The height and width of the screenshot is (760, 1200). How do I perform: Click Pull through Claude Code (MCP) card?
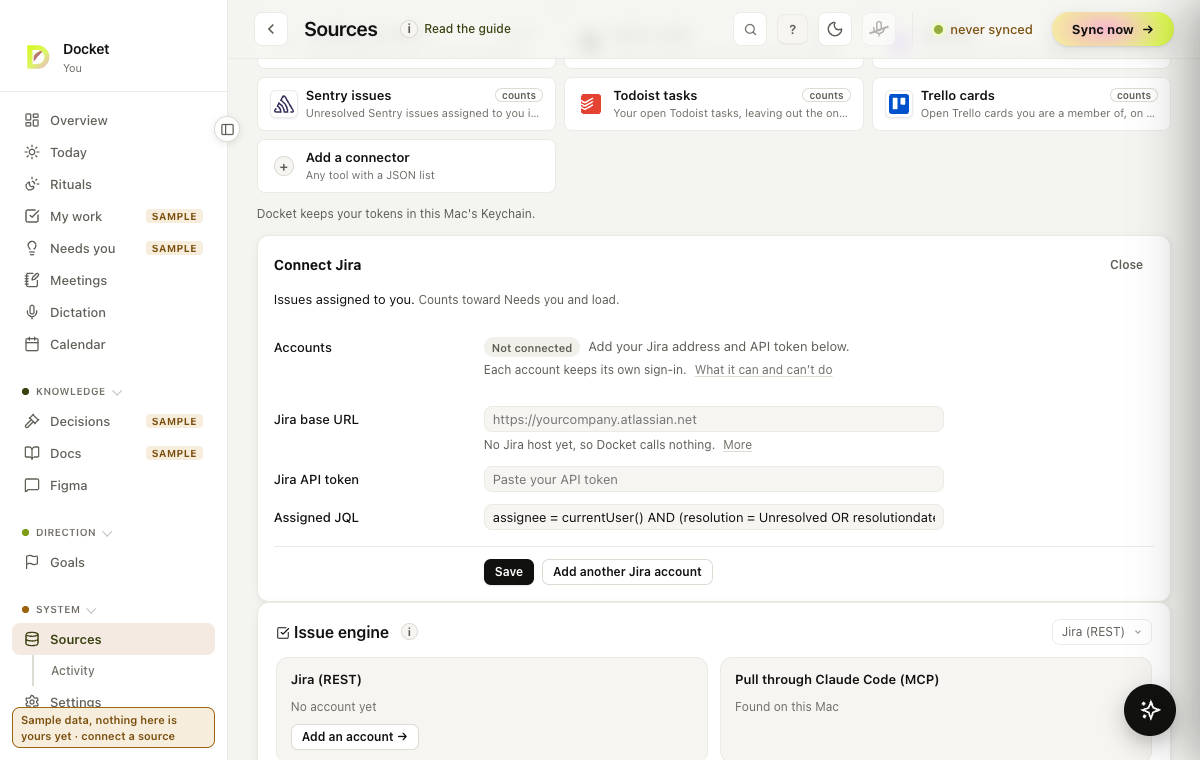click(x=935, y=708)
